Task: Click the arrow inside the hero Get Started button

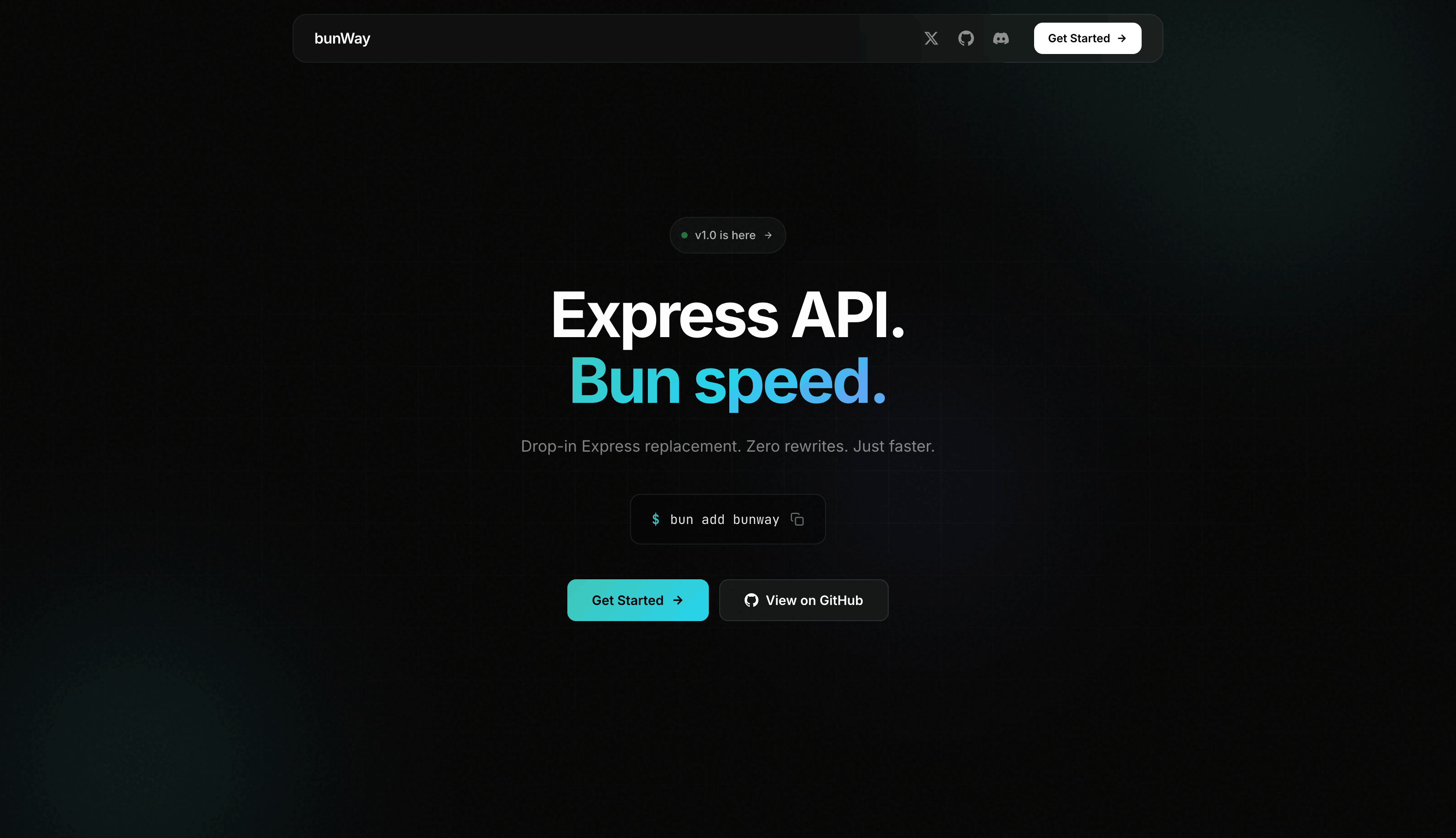Action: (x=677, y=600)
